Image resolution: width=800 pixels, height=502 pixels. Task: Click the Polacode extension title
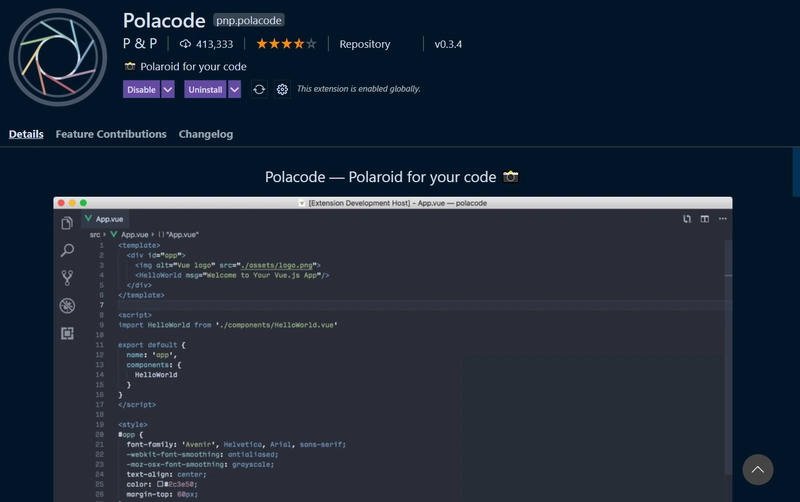[164, 20]
